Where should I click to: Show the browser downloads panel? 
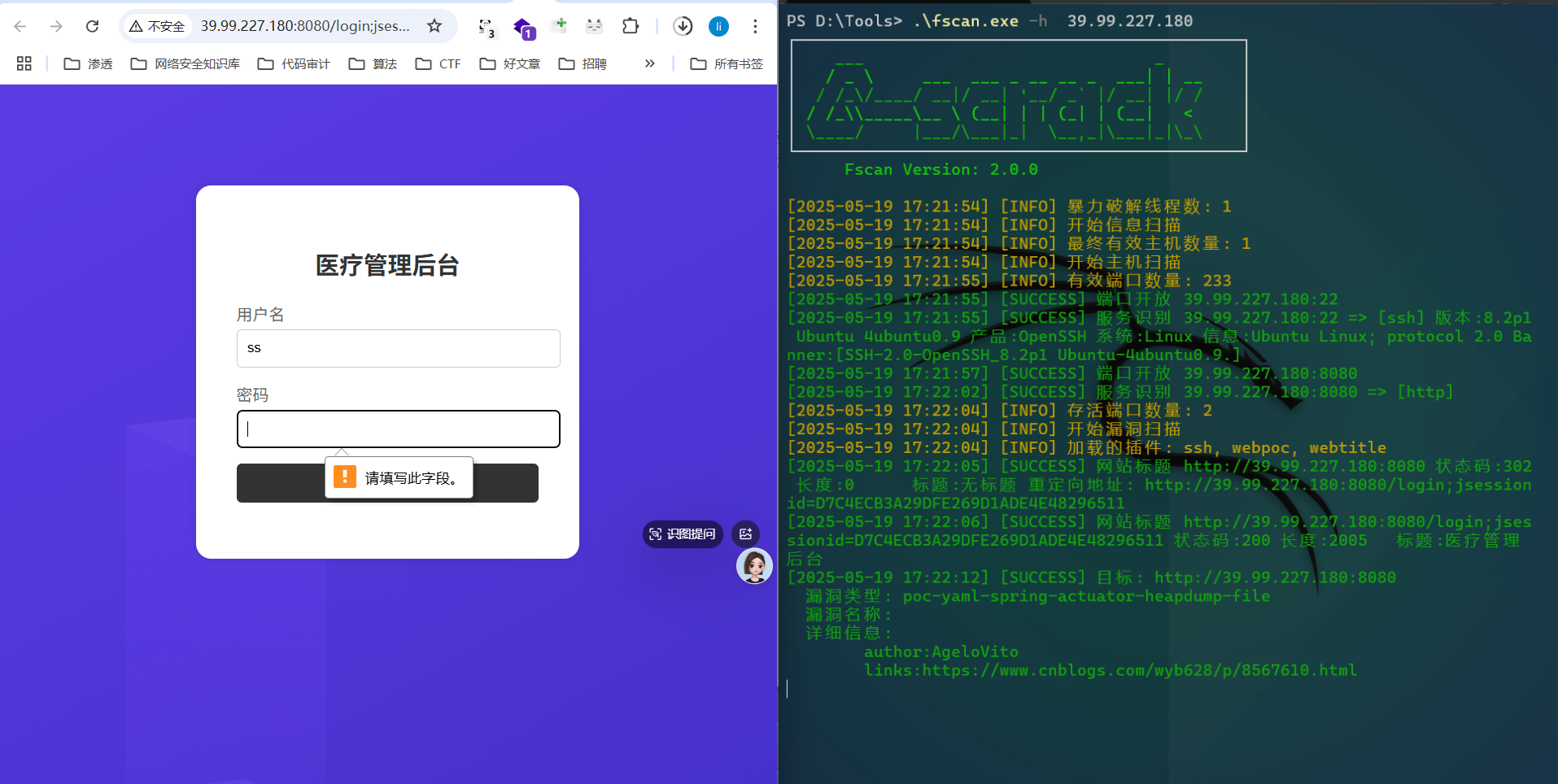pyautogui.click(x=683, y=26)
